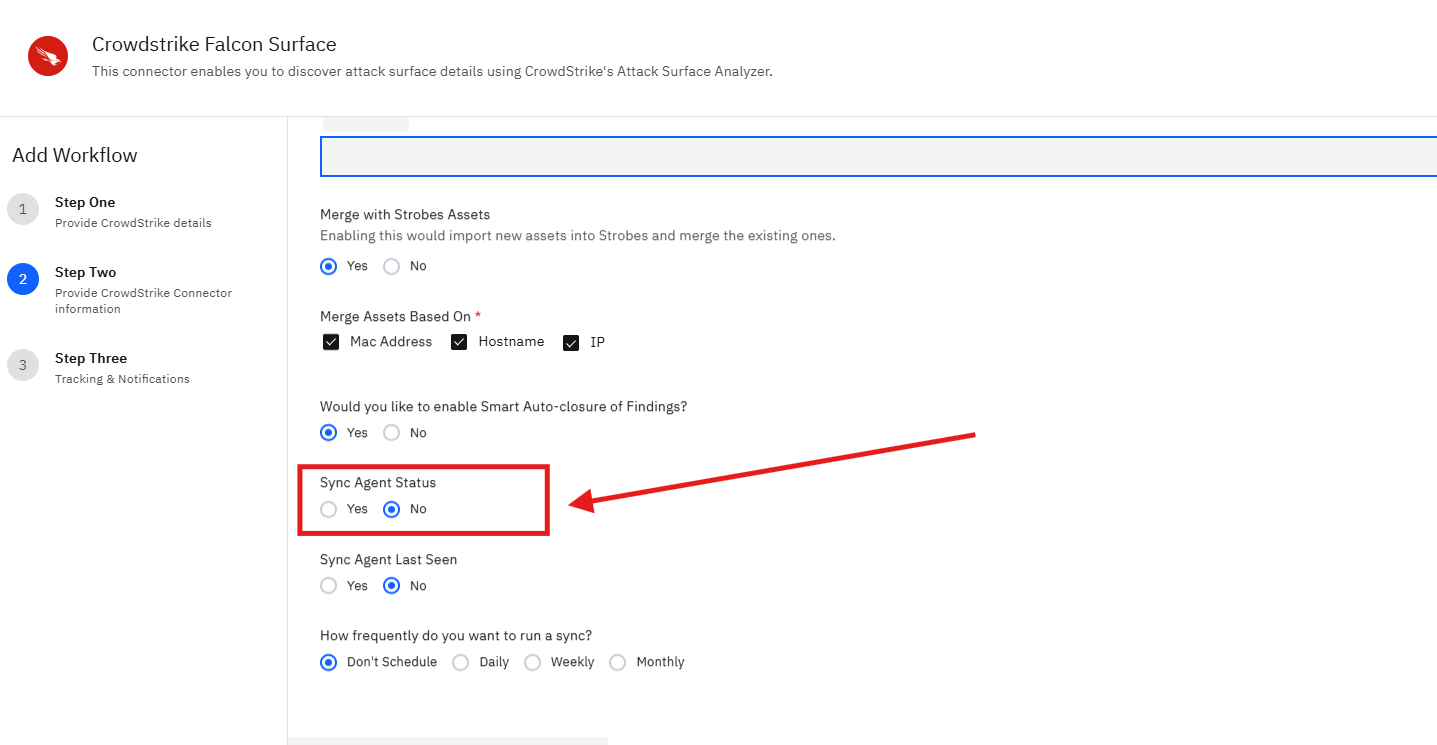Click the 'How frequently do you want to run a sync?' label
The width and height of the screenshot is (1437, 745).
point(456,635)
